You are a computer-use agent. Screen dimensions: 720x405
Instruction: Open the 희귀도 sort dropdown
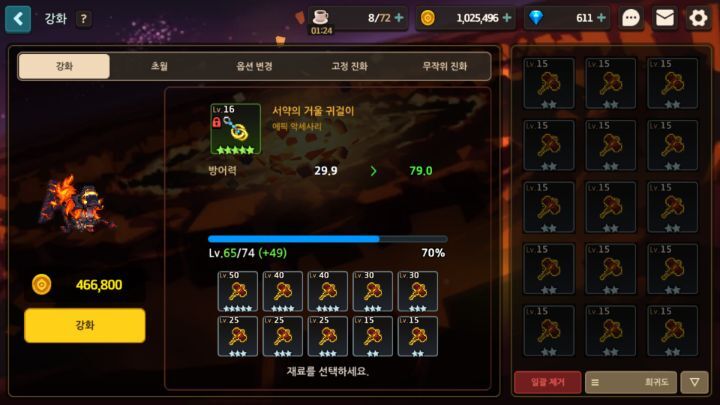click(631, 382)
